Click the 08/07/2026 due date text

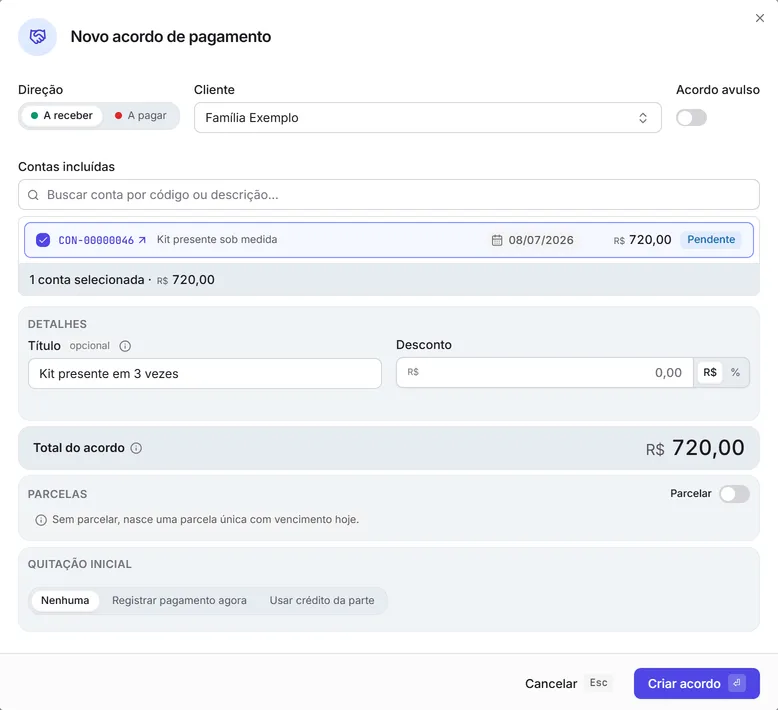(541, 240)
